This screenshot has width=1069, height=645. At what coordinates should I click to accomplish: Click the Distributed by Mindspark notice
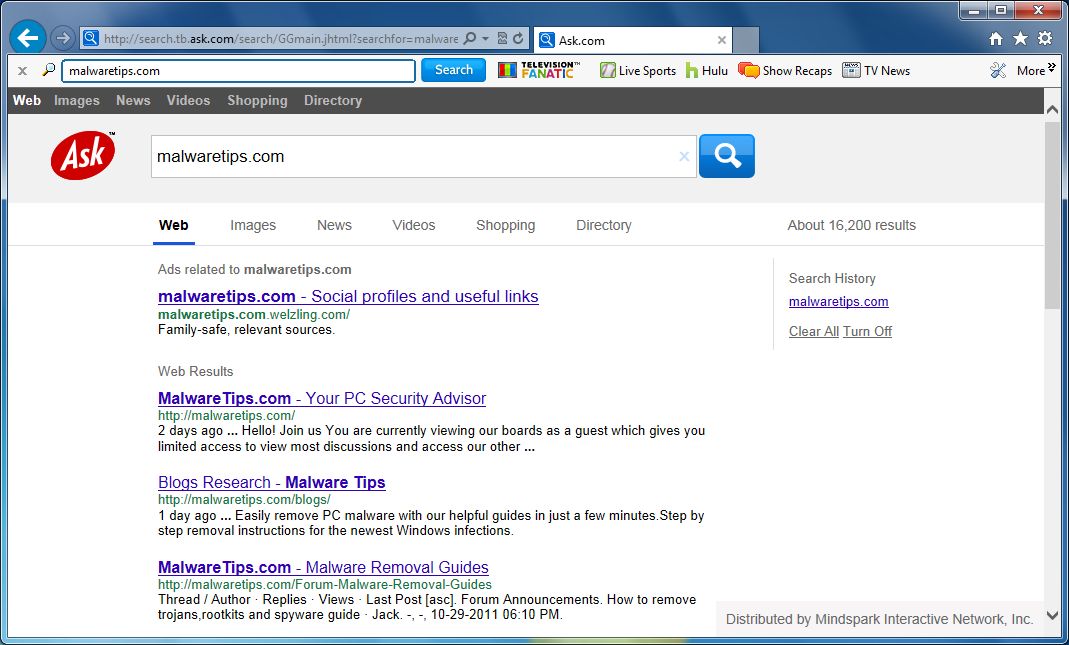click(879, 619)
